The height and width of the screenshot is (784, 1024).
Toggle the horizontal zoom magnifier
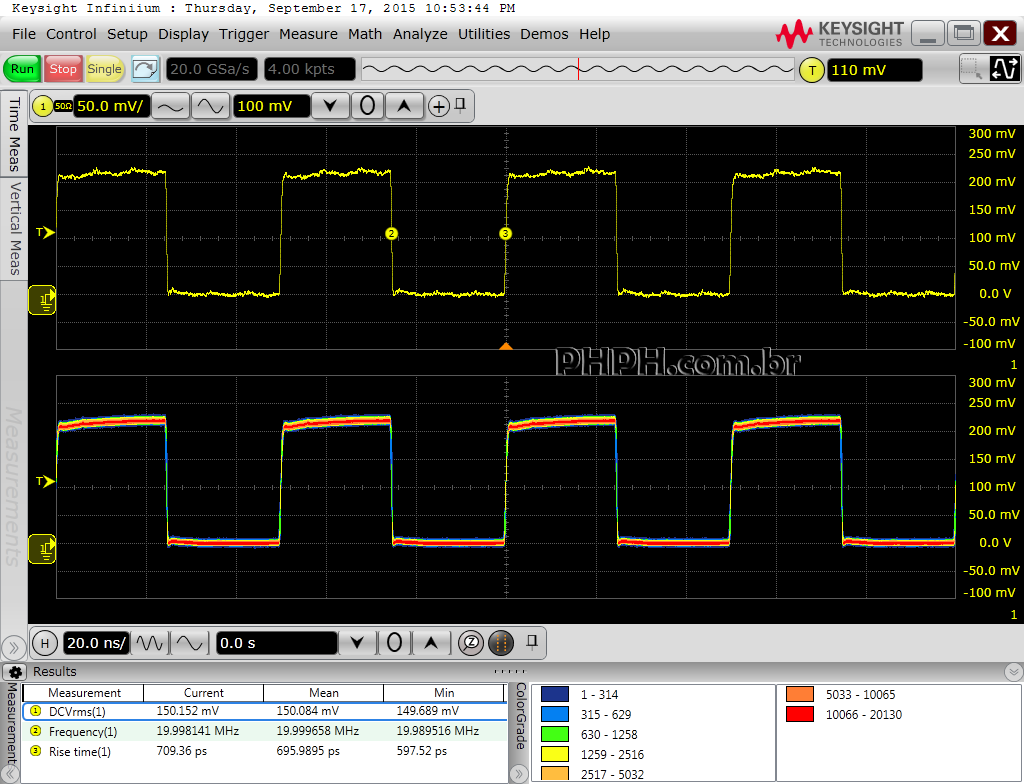pos(472,642)
